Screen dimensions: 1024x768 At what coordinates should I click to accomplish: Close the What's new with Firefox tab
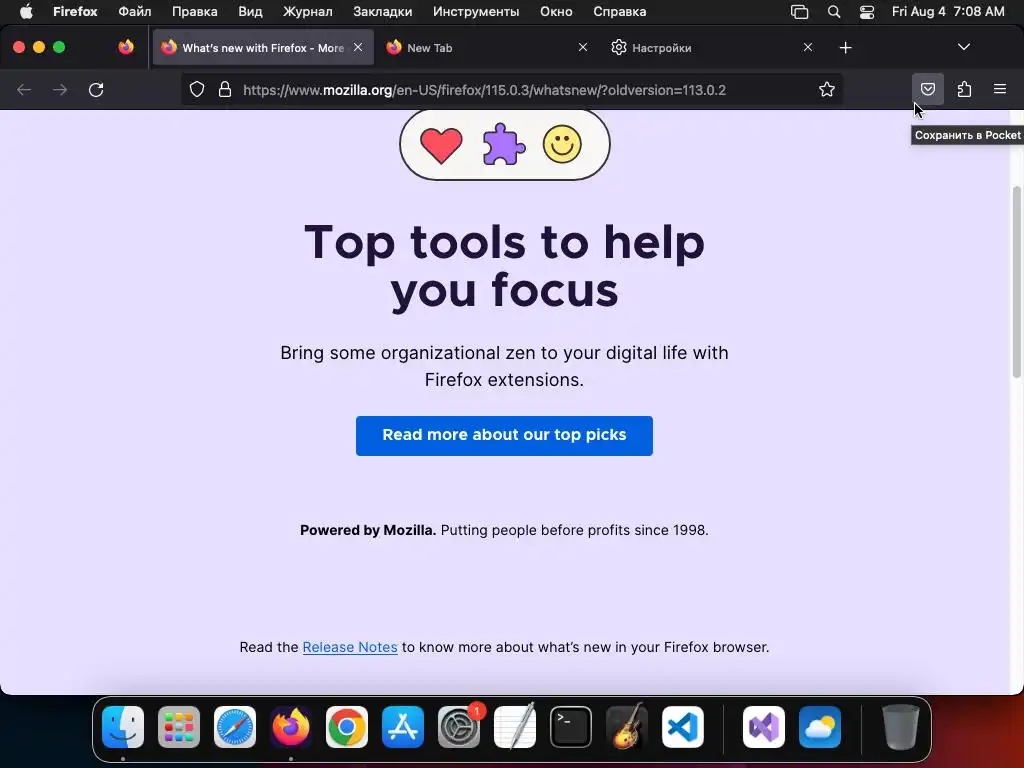(x=358, y=47)
